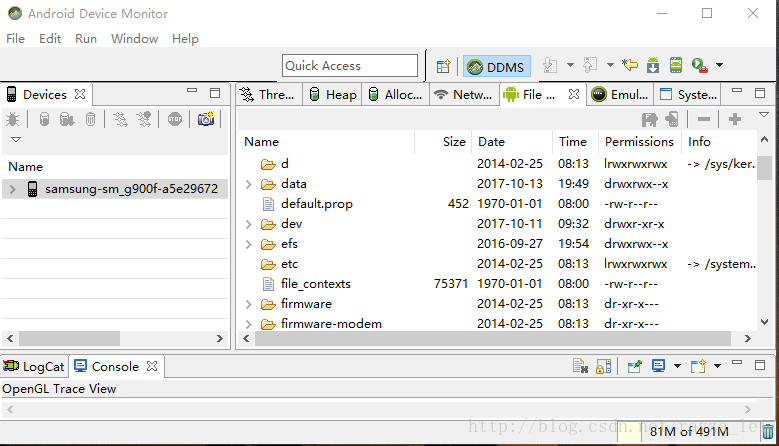Expand the efs folder
The image size is (779, 446).
248,244
